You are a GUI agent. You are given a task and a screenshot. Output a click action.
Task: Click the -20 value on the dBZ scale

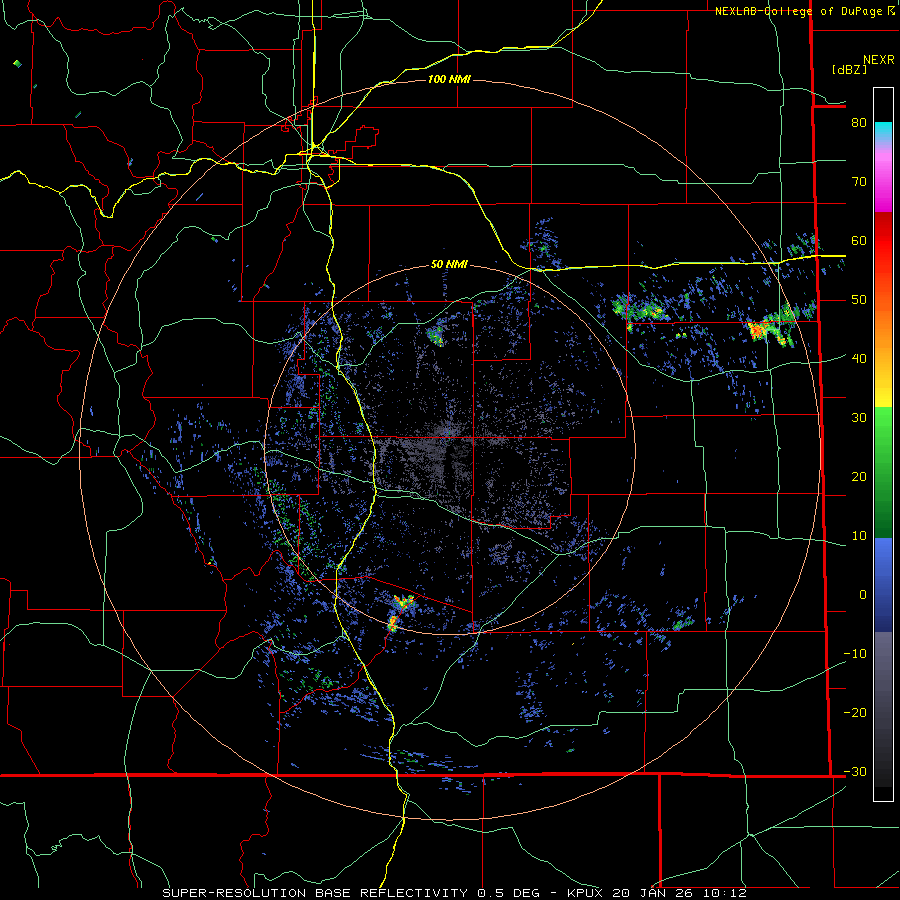click(x=855, y=712)
